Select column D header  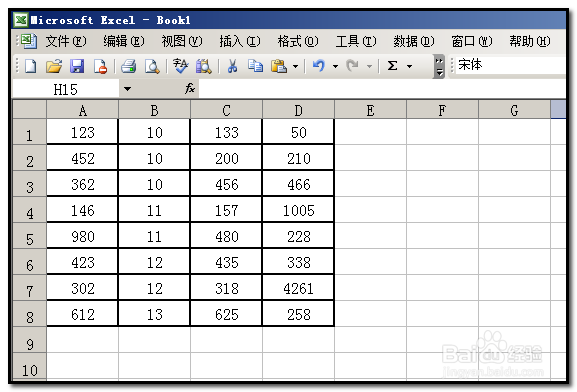tap(298, 110)
